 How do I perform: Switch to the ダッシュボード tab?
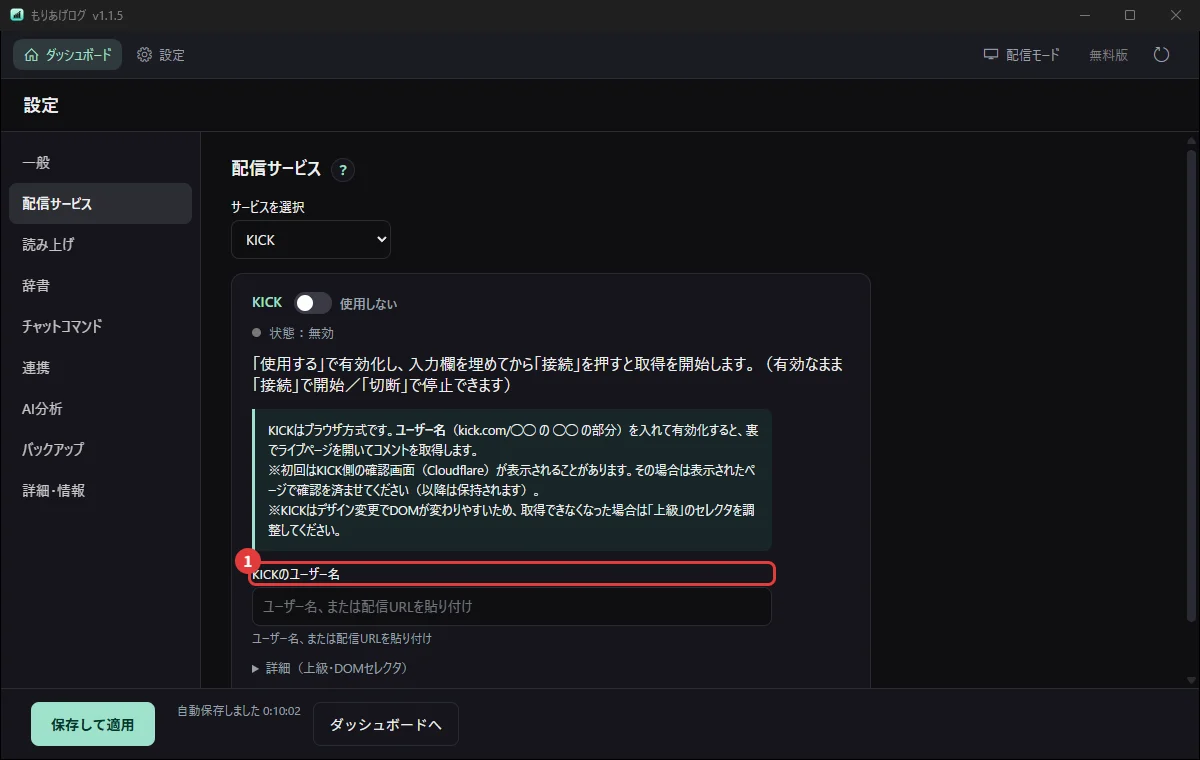click(x=68, y=55)
